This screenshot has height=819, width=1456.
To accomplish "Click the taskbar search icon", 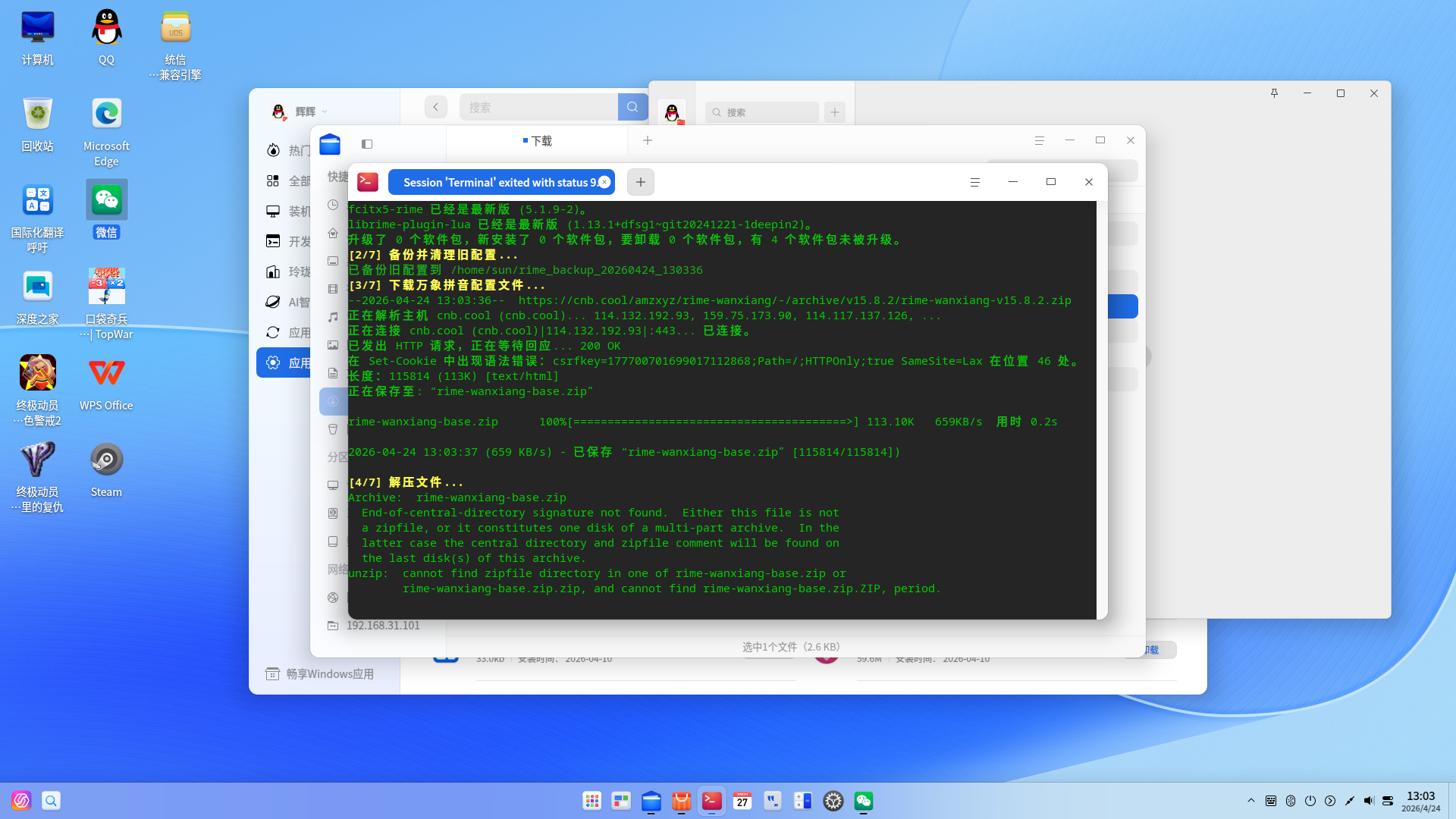I will (51, 801).
